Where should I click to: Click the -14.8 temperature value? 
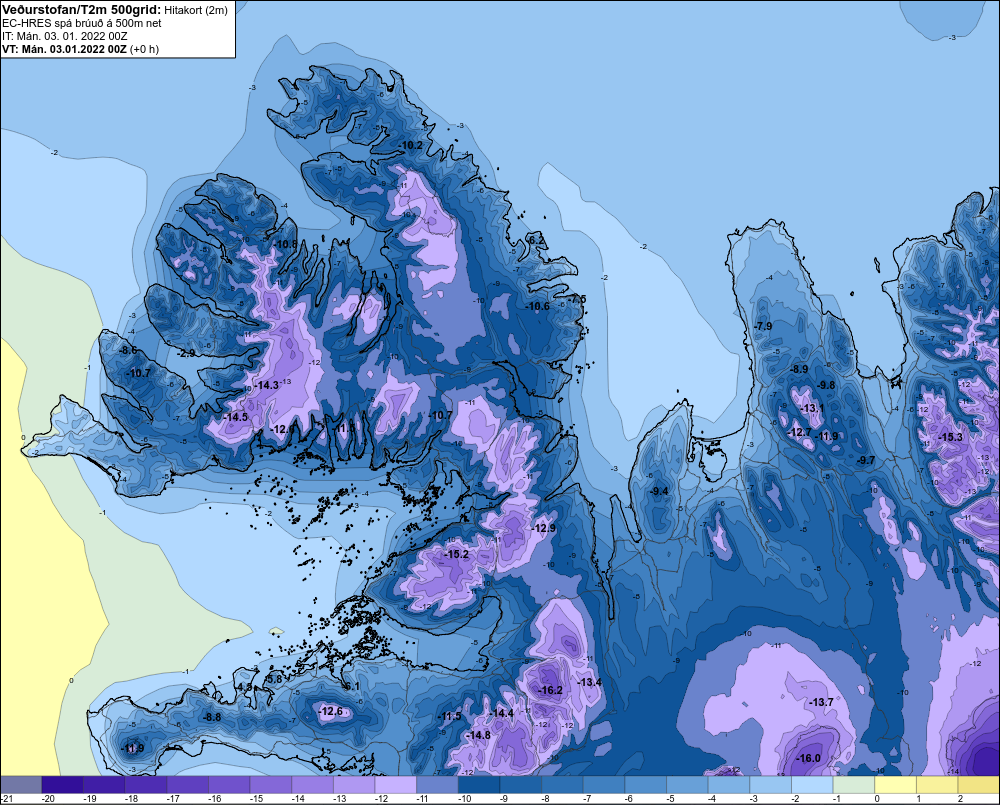(478, 735)
